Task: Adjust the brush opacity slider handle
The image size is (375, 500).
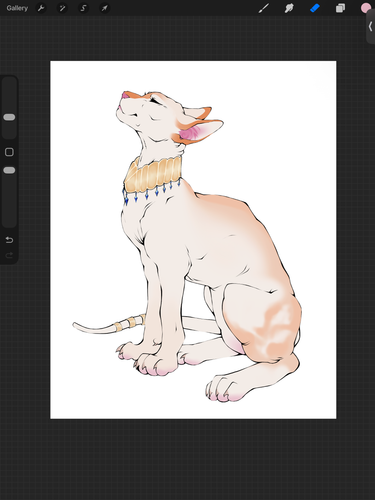Action: point(9,170)
